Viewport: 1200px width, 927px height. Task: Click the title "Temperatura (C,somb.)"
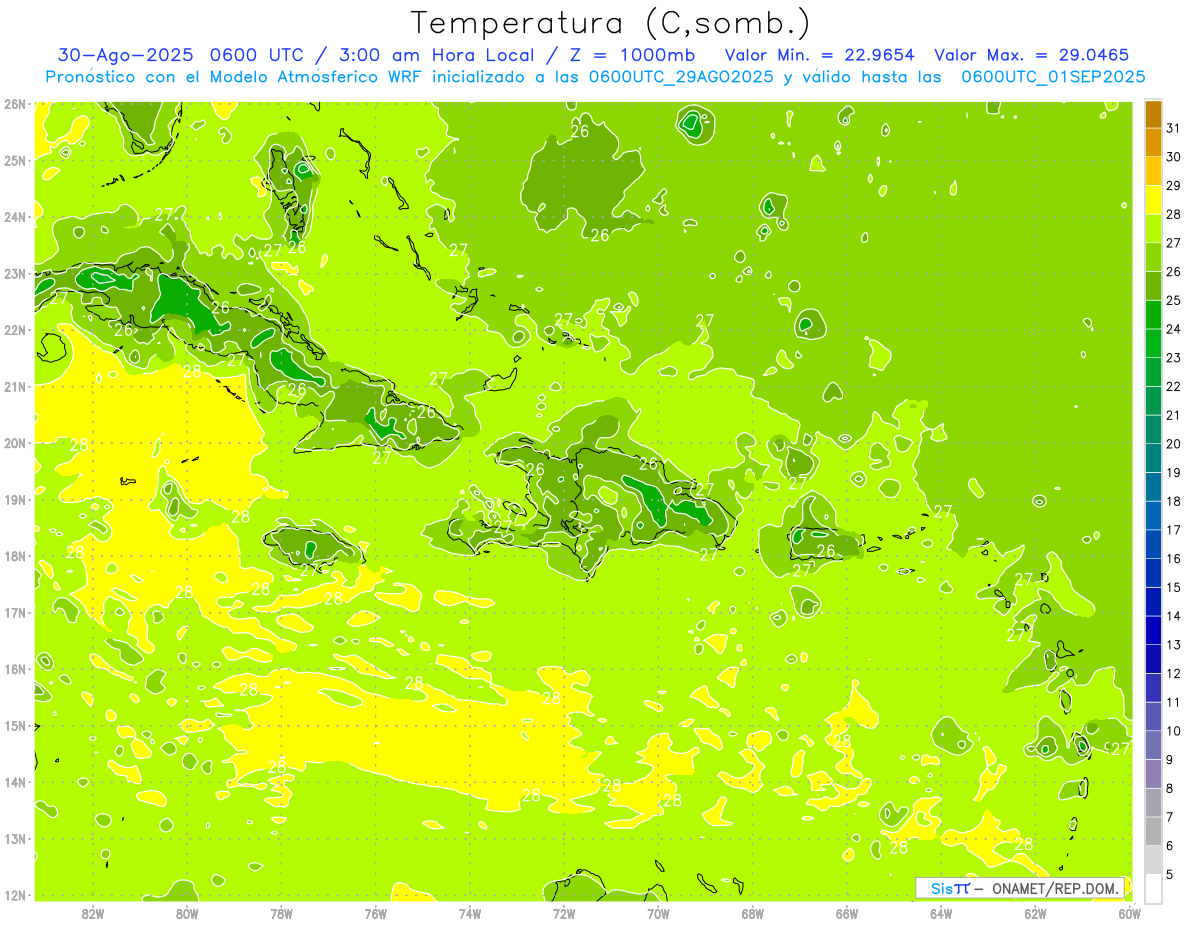coord(612,23)
